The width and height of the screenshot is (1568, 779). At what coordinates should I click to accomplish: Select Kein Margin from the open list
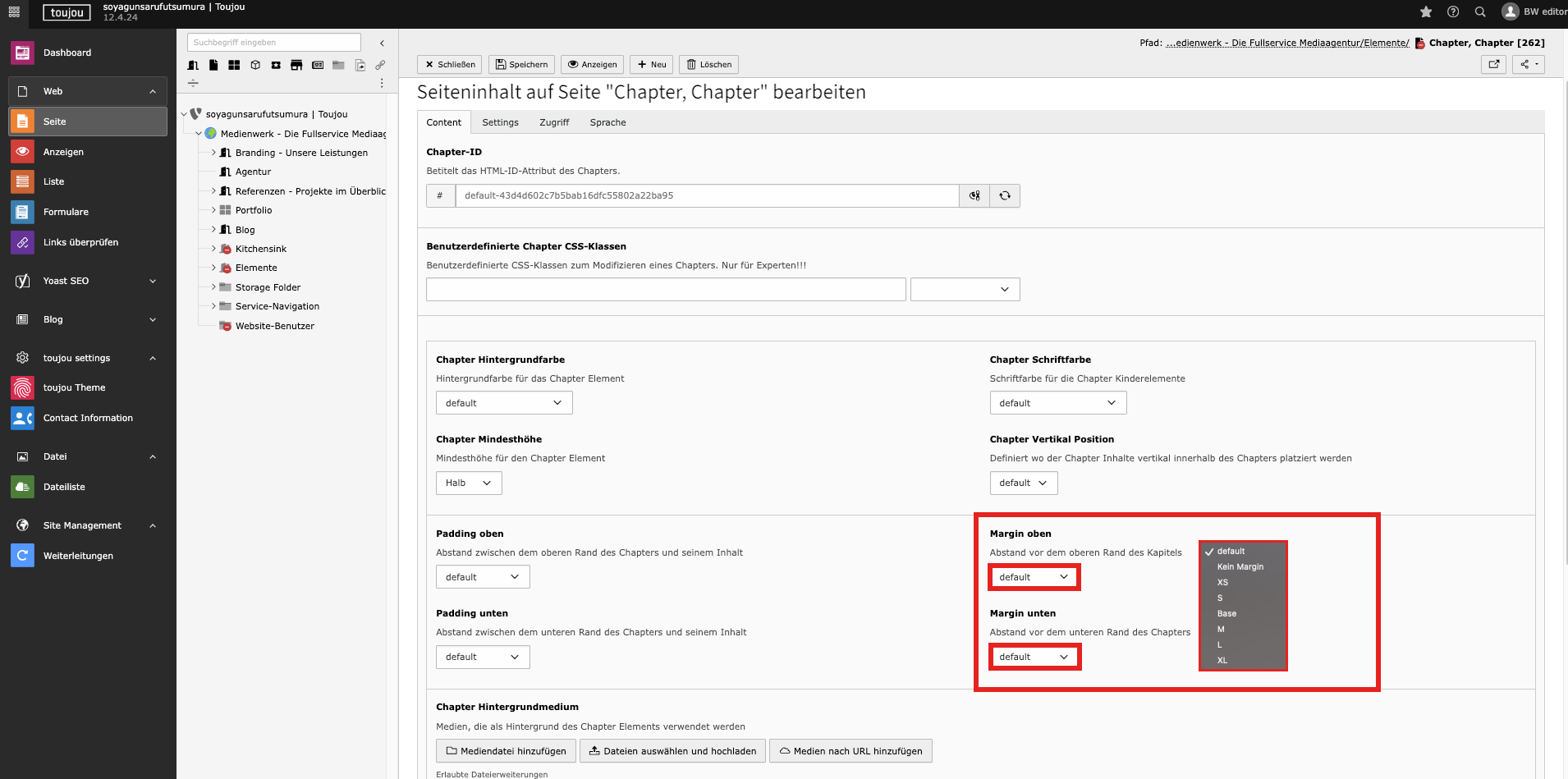[x=1240, y=566]
